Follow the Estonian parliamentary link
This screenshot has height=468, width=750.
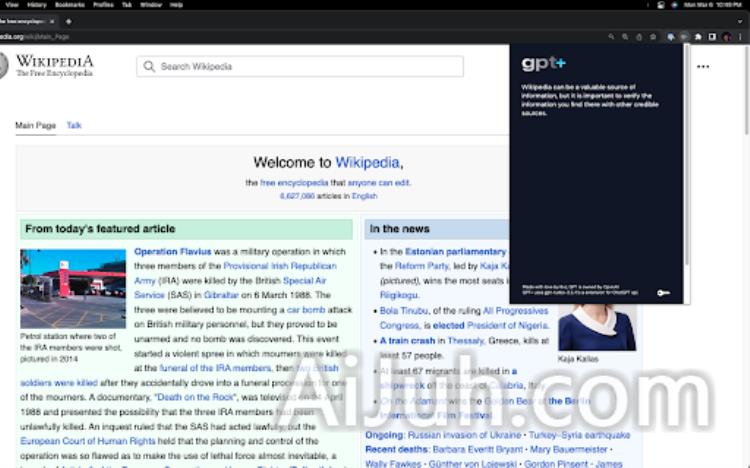pos(456,252)
